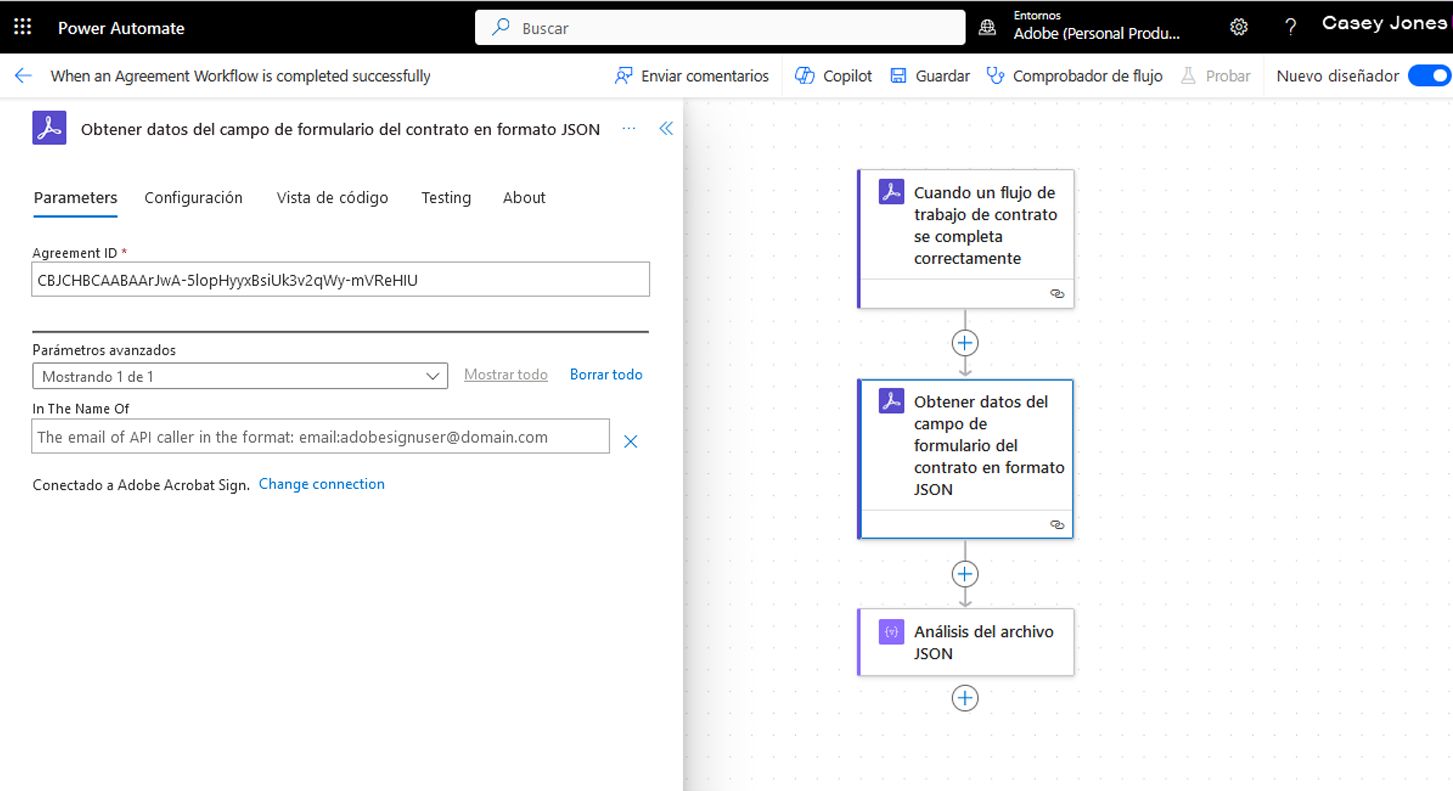Screen dimensions: 1453x791
Task: Click the Copilot icon in the toolbar
Action: click(x=805, y=76)
